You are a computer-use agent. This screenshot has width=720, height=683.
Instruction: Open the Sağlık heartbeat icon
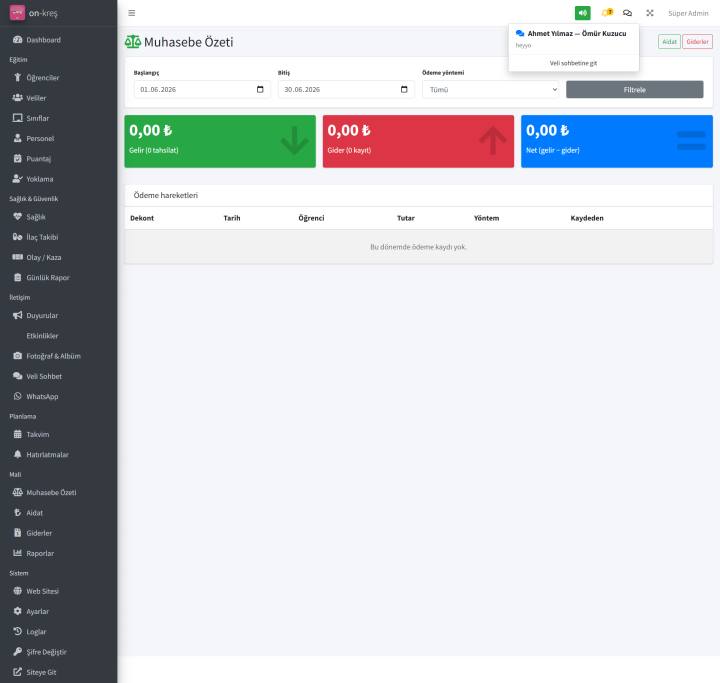(17, 217)
